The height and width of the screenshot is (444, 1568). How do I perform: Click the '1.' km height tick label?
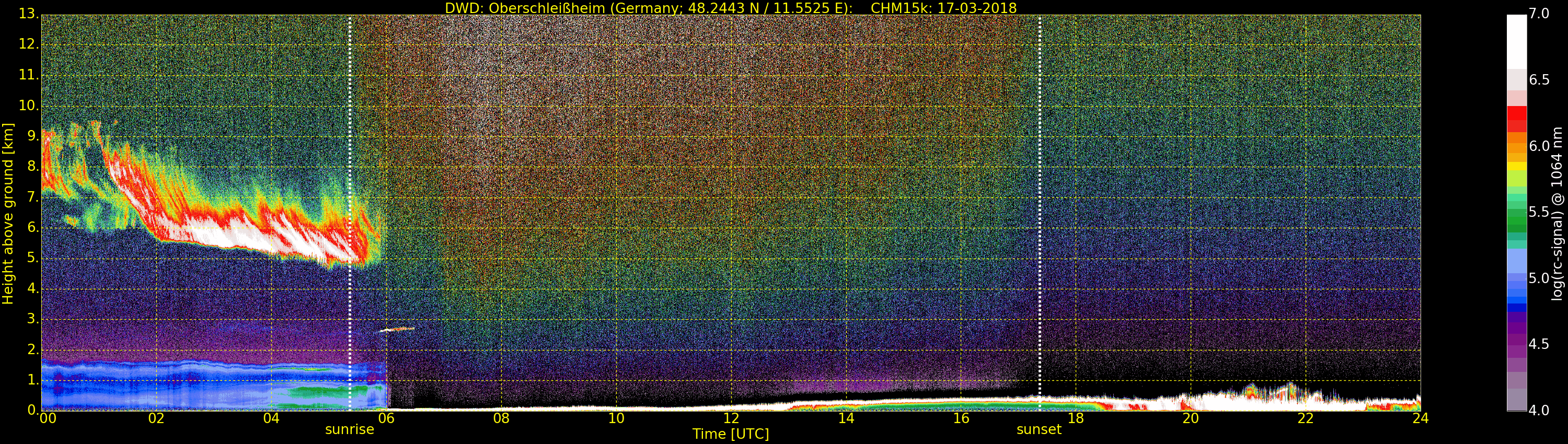click(32, 380)
